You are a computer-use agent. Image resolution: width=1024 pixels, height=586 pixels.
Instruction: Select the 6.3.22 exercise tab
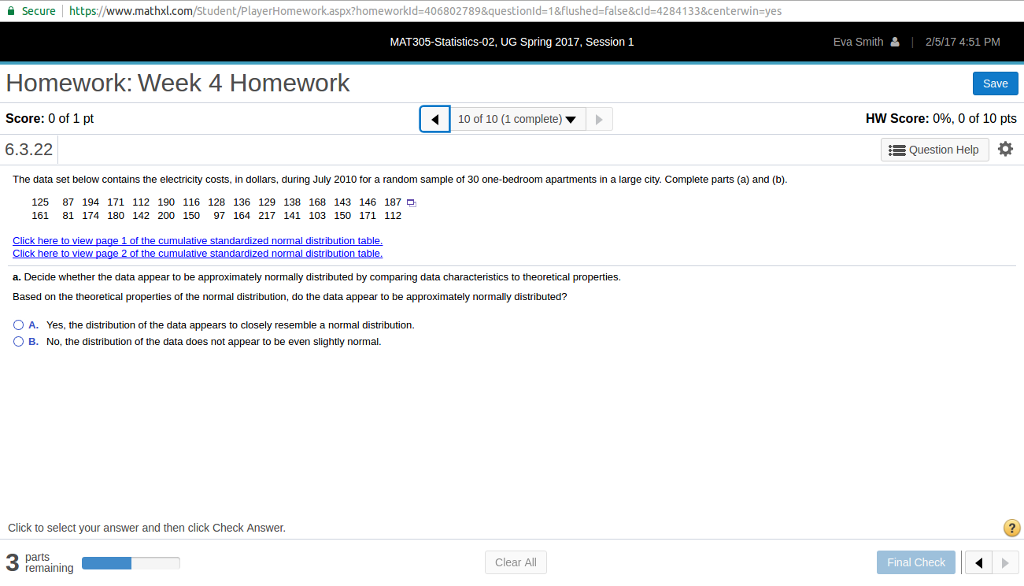click(x=28, y=148)
